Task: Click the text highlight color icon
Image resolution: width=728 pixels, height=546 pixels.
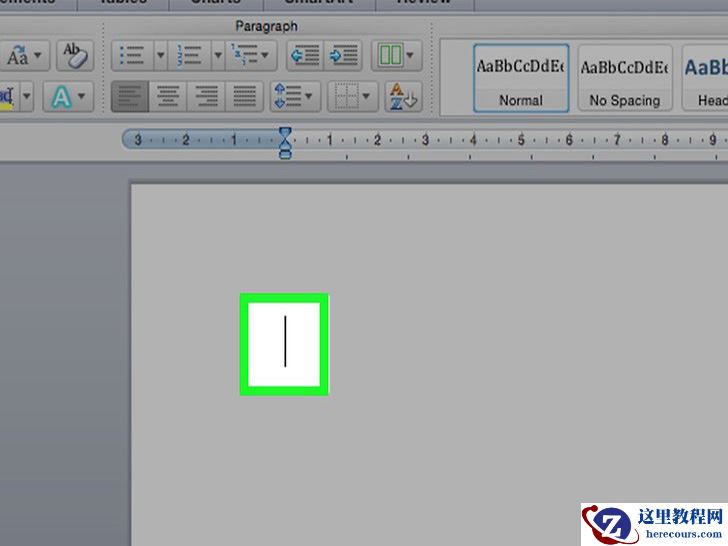Action: coord(6,97)
